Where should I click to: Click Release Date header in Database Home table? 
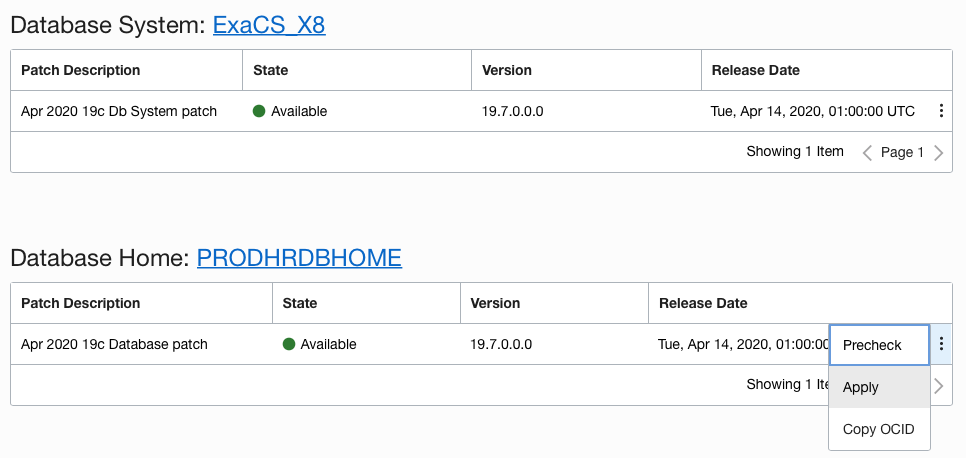702,303
